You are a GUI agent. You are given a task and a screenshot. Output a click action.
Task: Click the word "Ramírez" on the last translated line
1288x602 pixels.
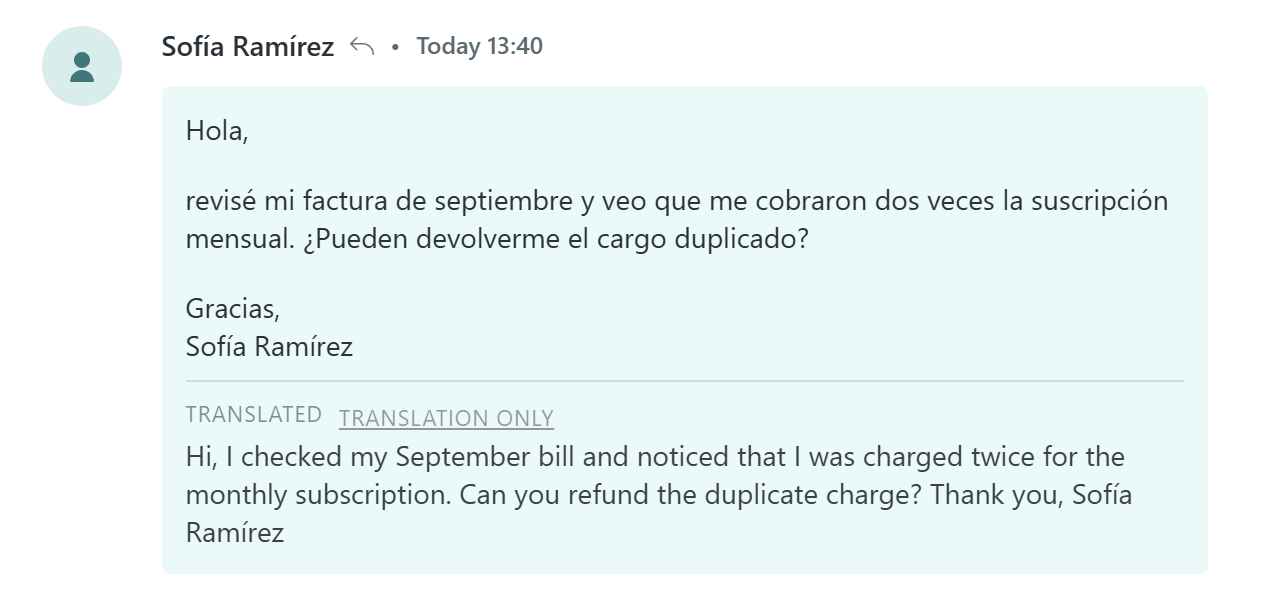pos(235,533)
